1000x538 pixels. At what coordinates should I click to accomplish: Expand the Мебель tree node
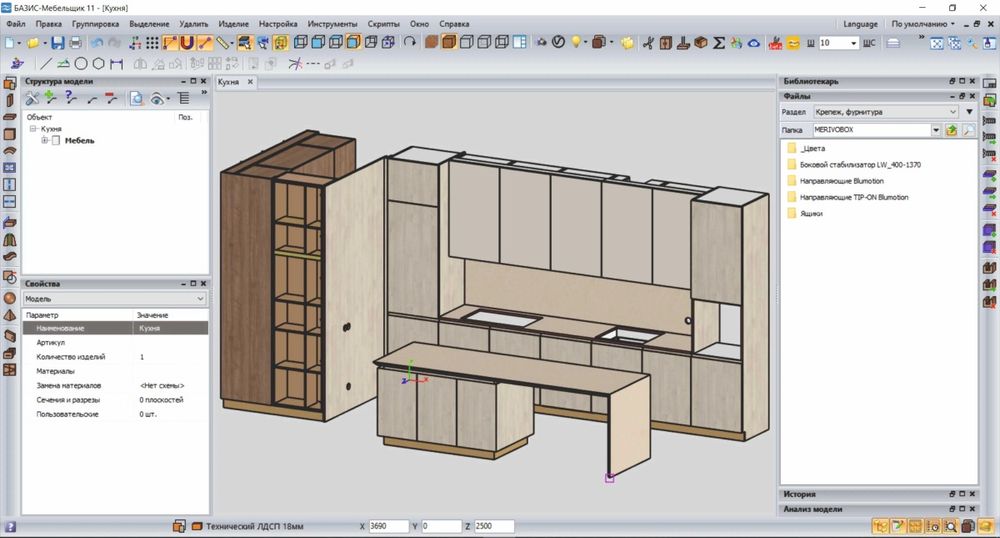(45, 141)
